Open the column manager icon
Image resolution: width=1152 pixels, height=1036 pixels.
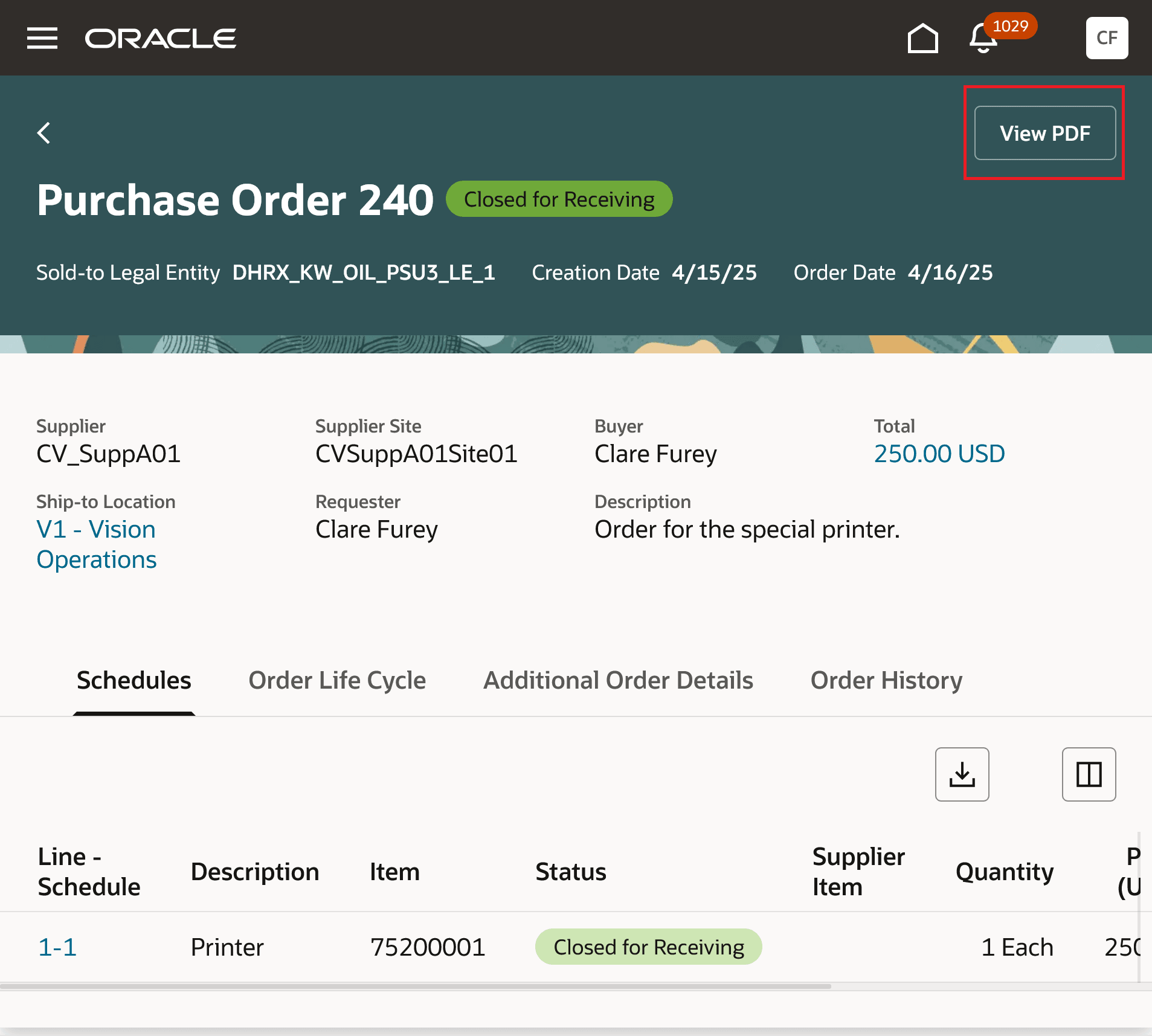pyautogui.click(x=1089, y=774)
